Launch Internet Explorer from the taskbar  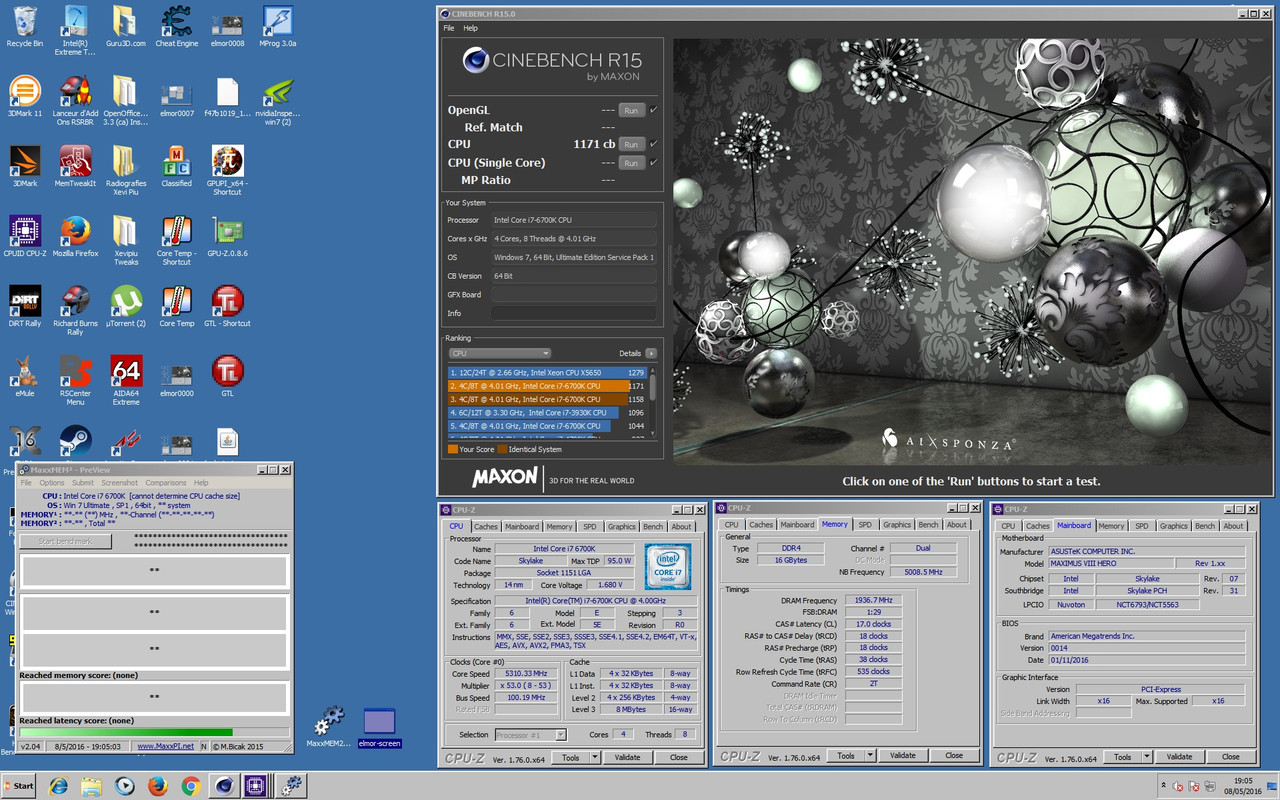coord(57,786)
